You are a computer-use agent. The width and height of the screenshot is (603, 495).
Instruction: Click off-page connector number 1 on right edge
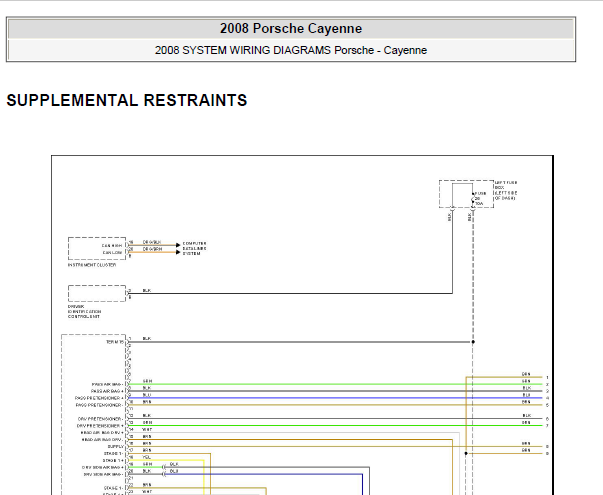coord(547,378)
